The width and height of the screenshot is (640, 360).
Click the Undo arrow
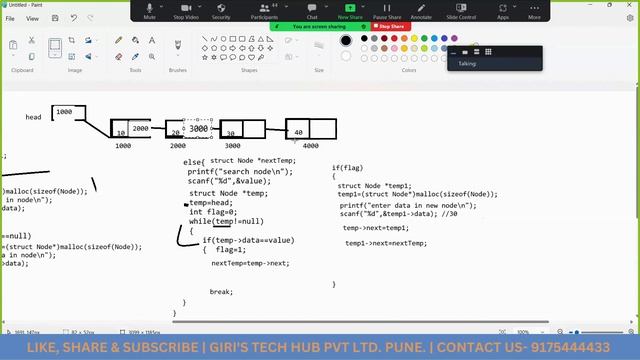tap(73, 18)
